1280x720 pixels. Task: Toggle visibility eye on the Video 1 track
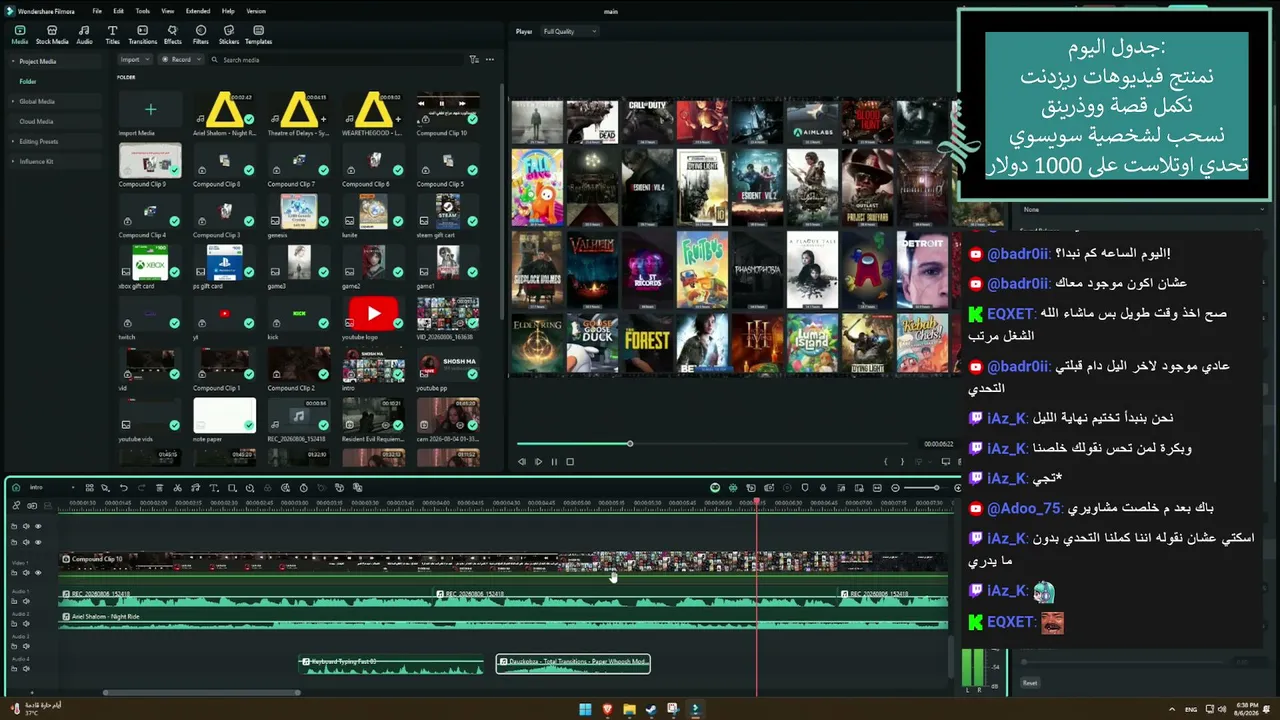click(38, 573)
